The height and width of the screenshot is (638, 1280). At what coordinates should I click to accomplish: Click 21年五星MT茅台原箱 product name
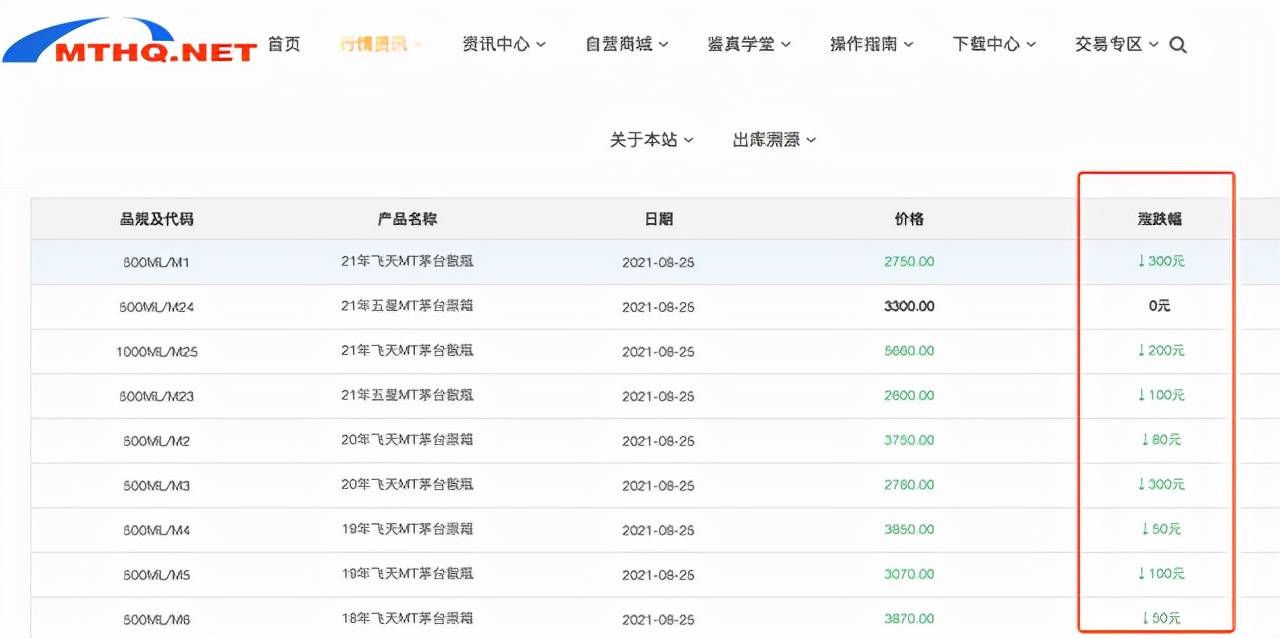pos(407,306)
